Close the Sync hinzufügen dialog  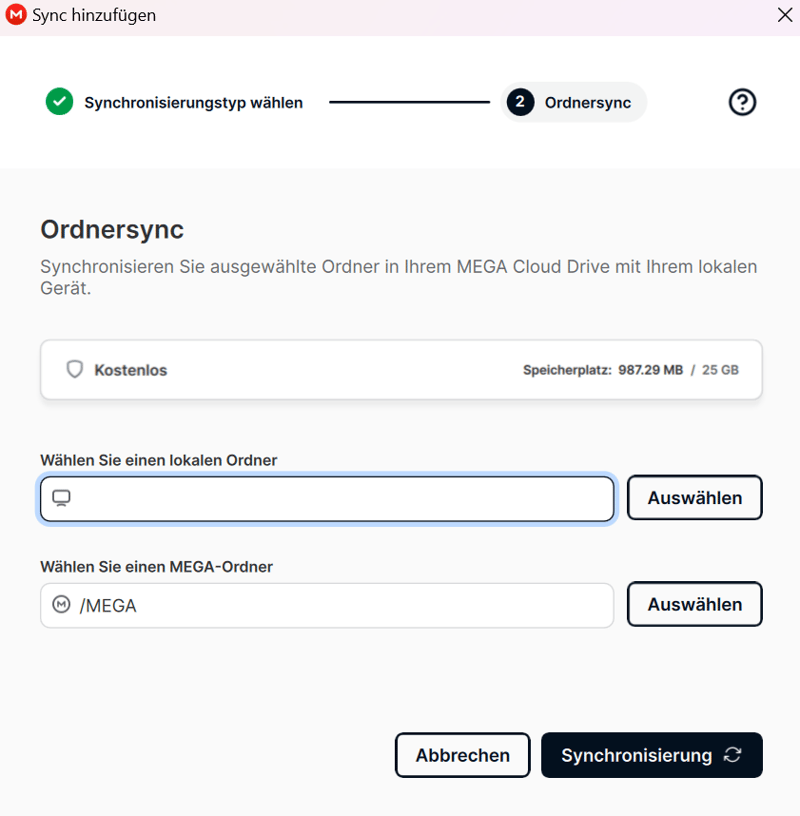coord(785,15)
